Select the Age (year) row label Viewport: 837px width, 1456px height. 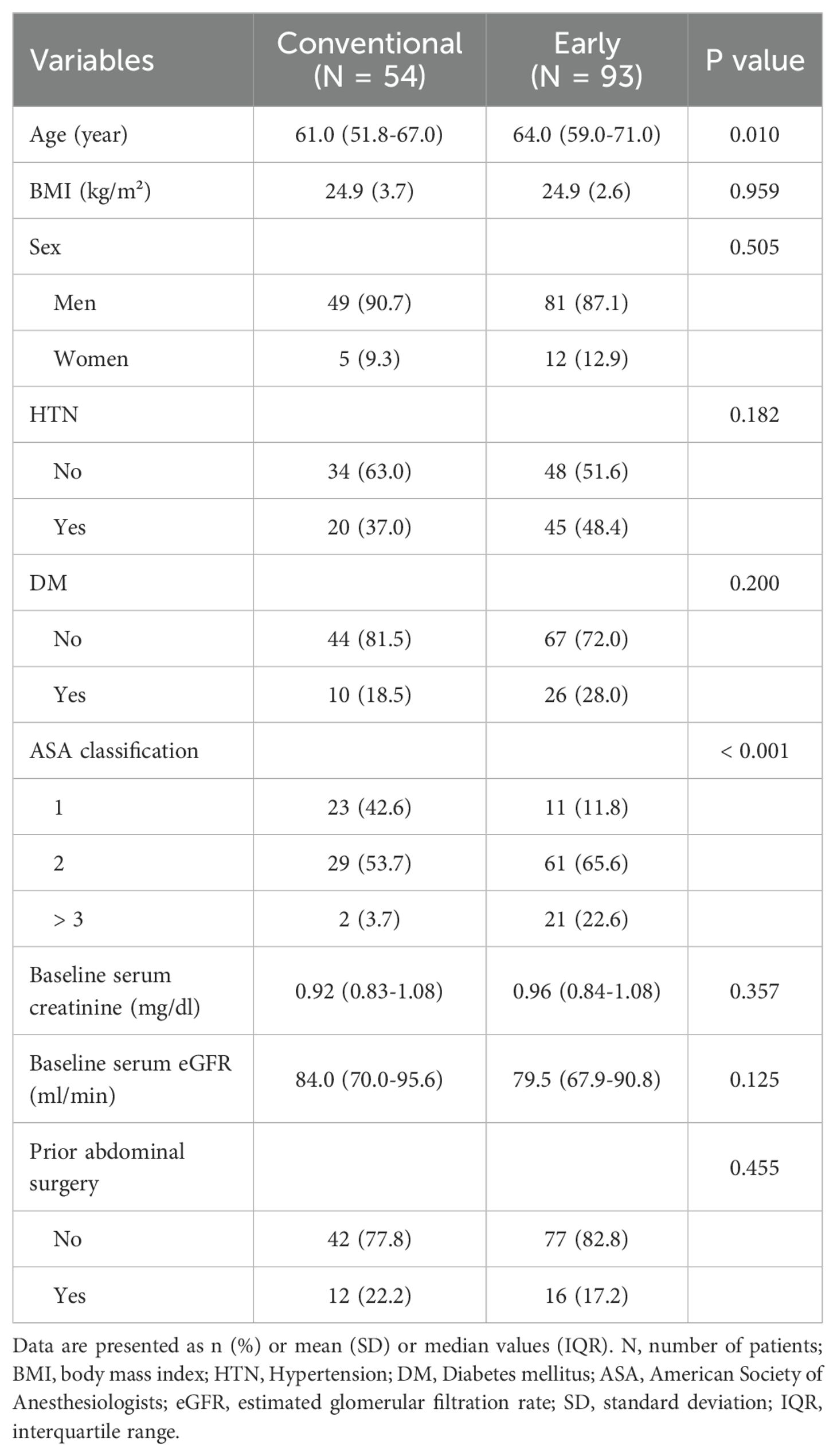pos(79,135)
